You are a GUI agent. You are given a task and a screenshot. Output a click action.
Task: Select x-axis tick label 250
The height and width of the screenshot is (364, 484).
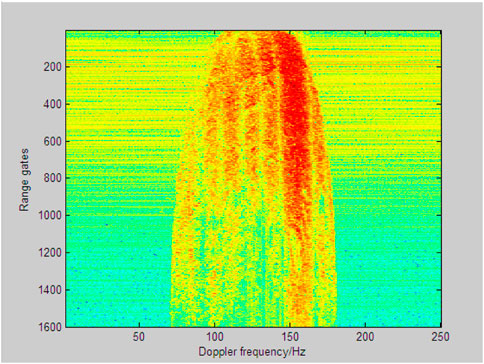pos(440,337)
